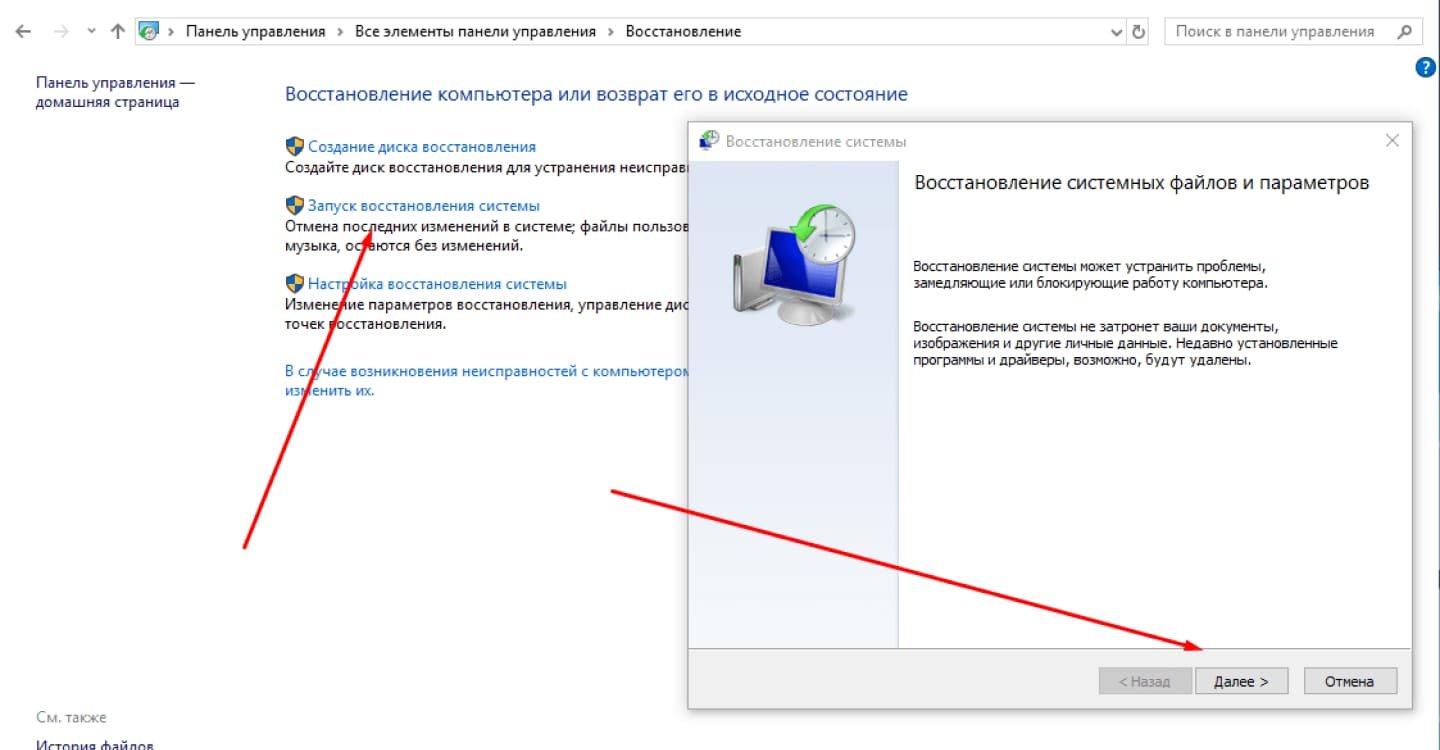Click the 'Далее >' button
The image size is (1440, 750).
click(1241, 681)
